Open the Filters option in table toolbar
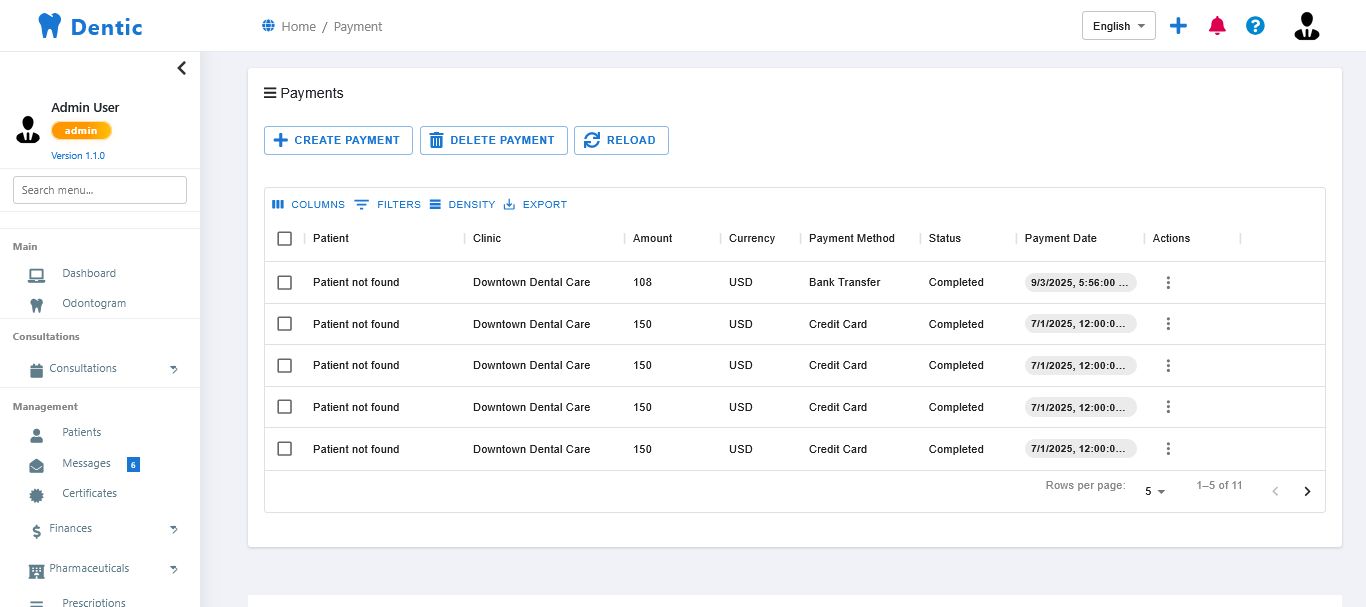This screenshot has height=607, width=1366. point(388,205)
